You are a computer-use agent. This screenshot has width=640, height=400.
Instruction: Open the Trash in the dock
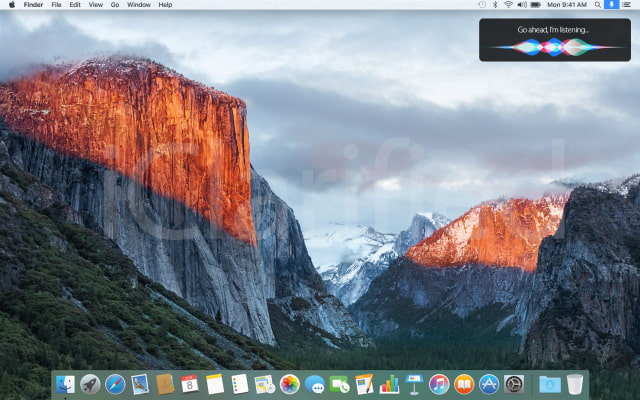[575, 384]
